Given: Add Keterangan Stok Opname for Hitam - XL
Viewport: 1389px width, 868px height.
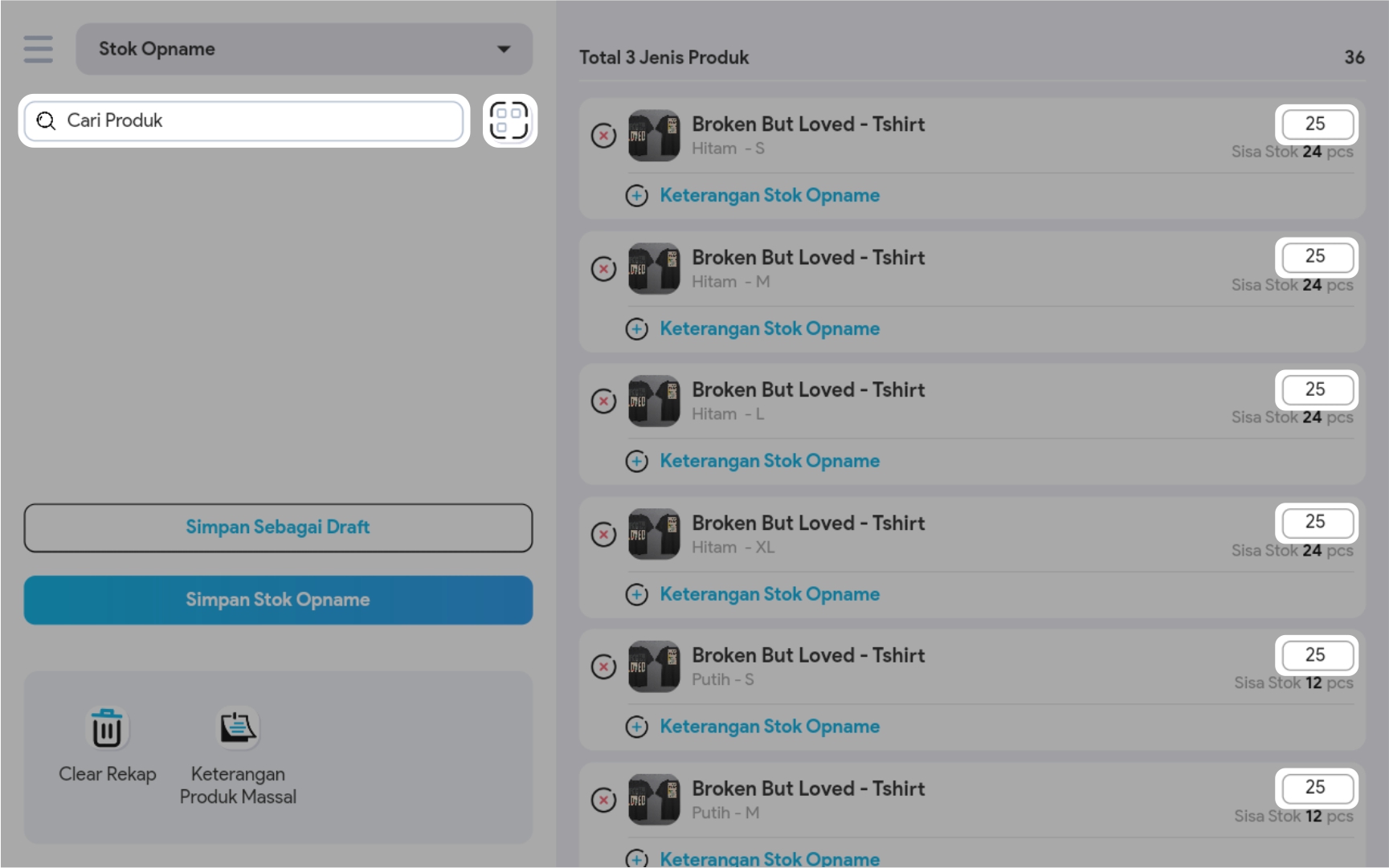Looking at the screenshot, I should tap(769, 594).
